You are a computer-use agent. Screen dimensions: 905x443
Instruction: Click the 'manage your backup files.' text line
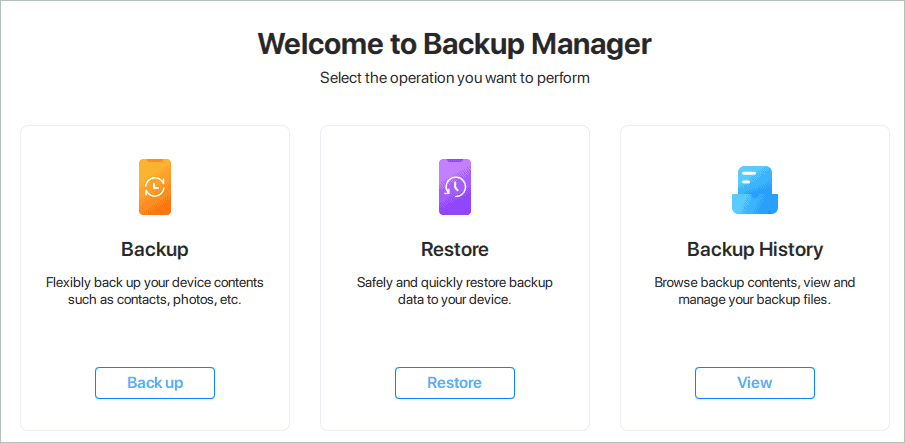(755, 300)
